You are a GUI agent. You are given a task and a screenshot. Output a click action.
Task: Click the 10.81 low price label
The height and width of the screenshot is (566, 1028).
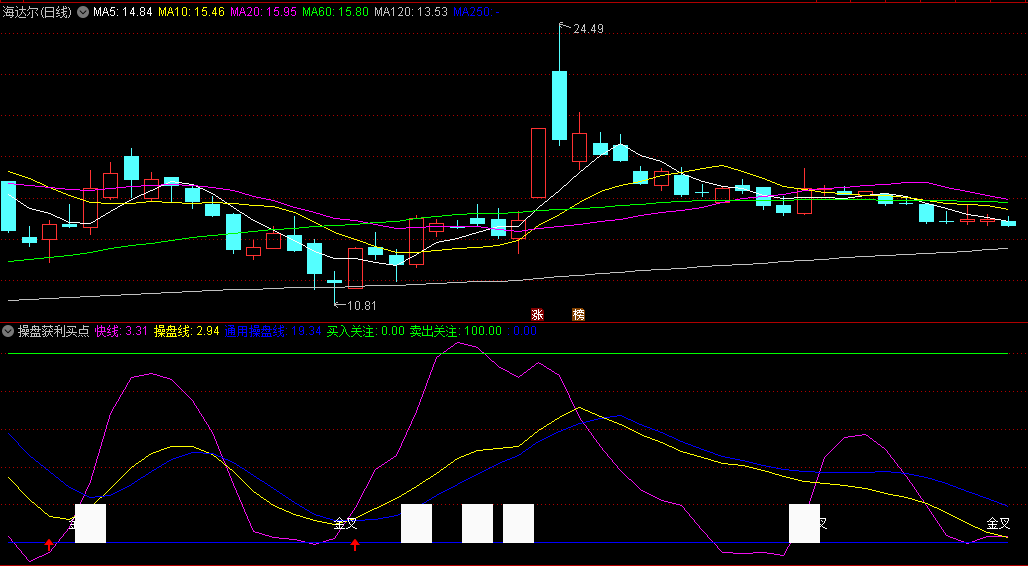(362, 306)
